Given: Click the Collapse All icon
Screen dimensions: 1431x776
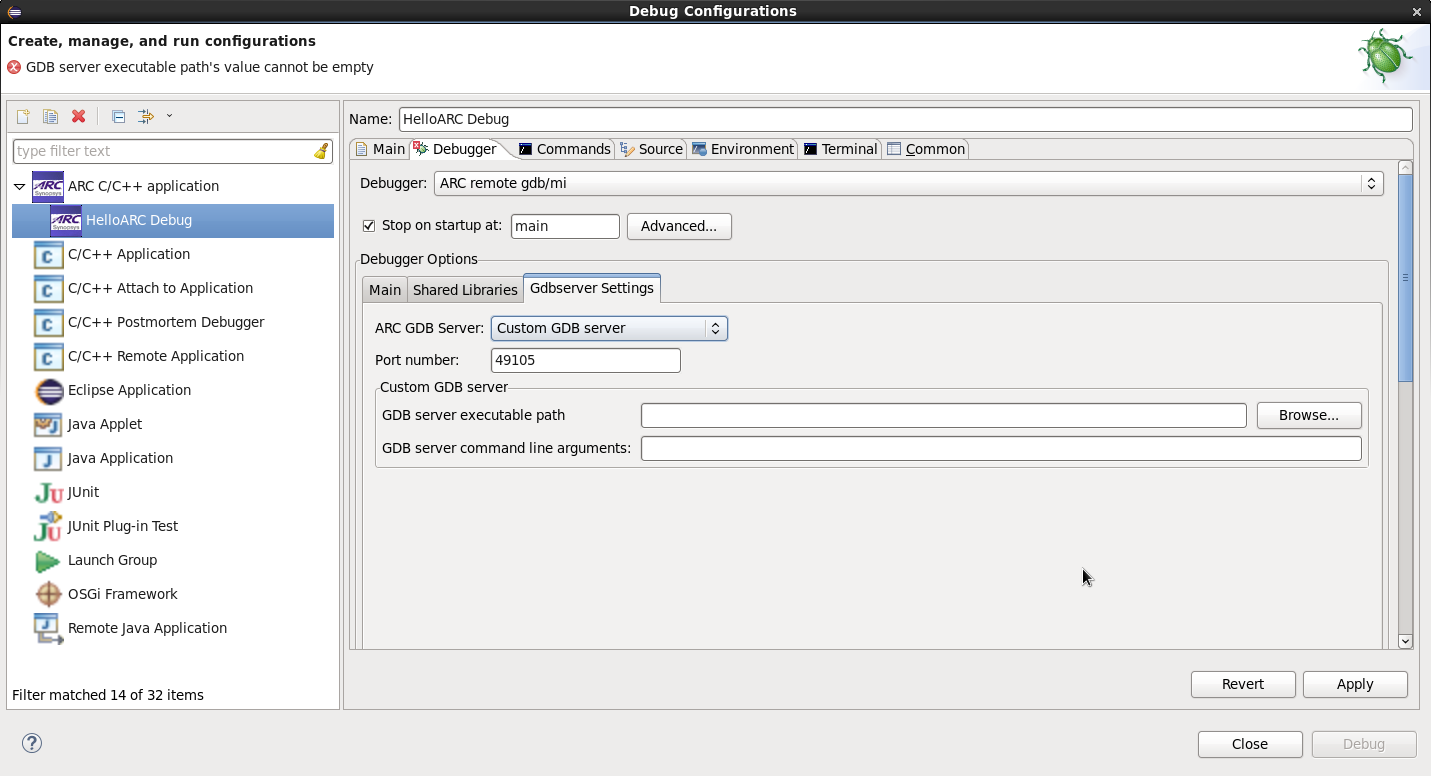Looking at the screenshot, I should [x=118, y=117].
